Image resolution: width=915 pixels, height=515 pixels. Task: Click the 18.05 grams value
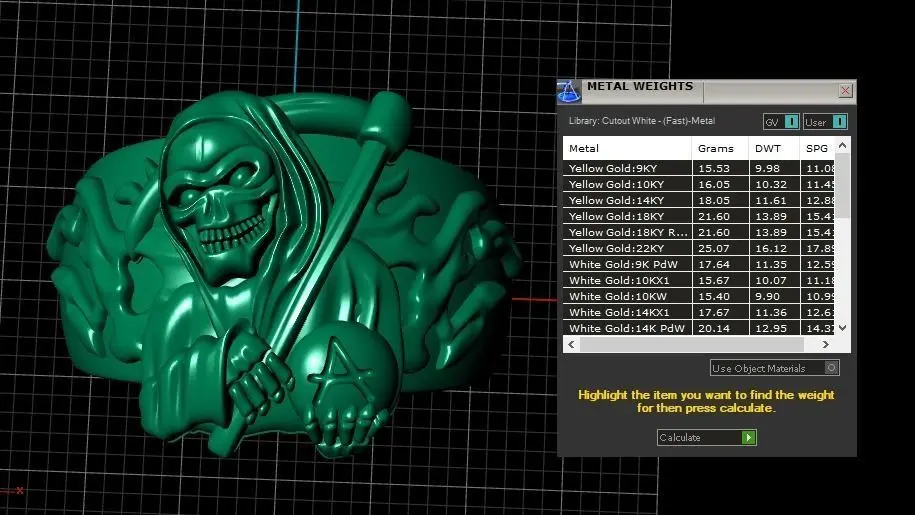click(x=714, y=201)
